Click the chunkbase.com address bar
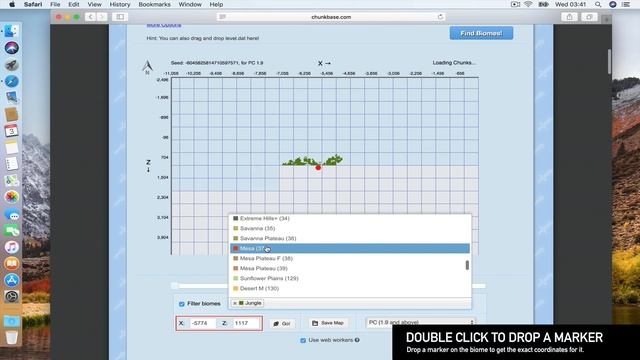This screenshot has height=360, width=640. [331, 17]
